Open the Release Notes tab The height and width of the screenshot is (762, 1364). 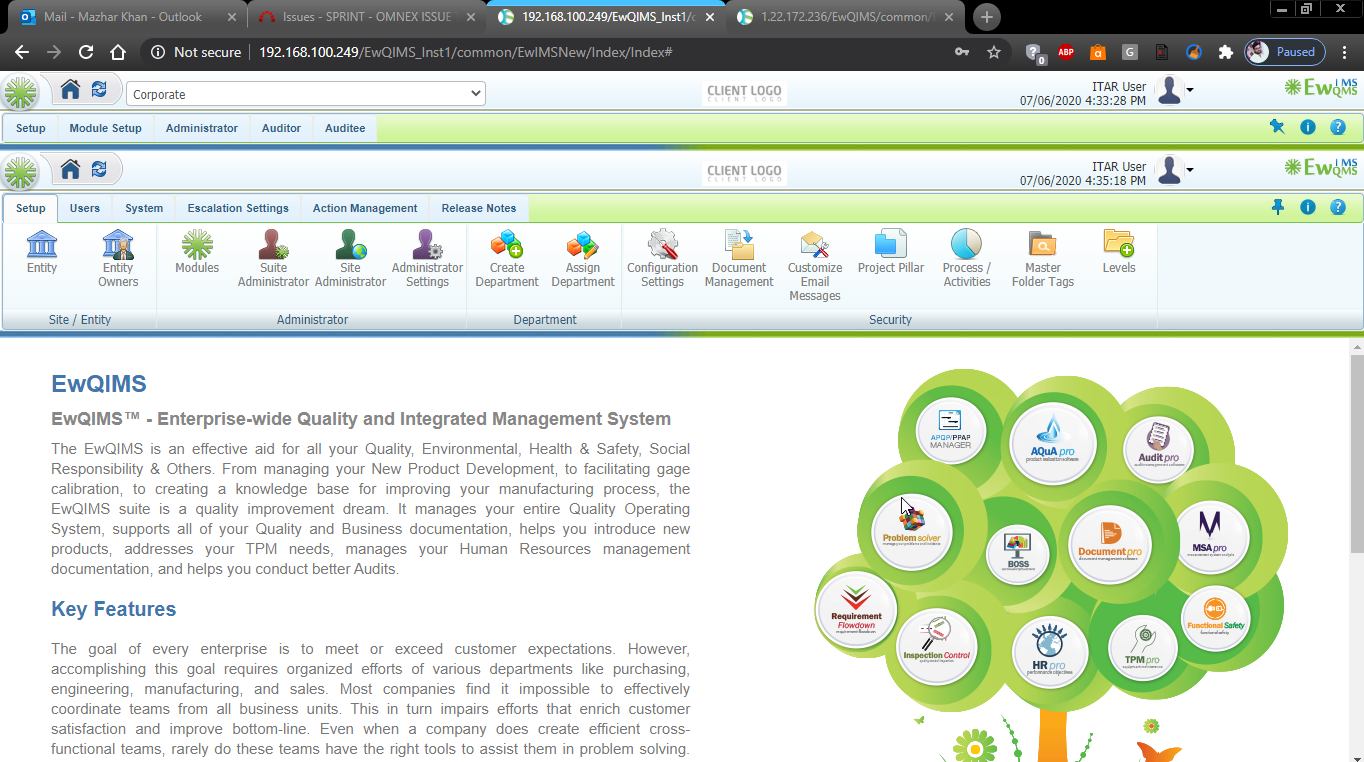(x=479, y=208)
